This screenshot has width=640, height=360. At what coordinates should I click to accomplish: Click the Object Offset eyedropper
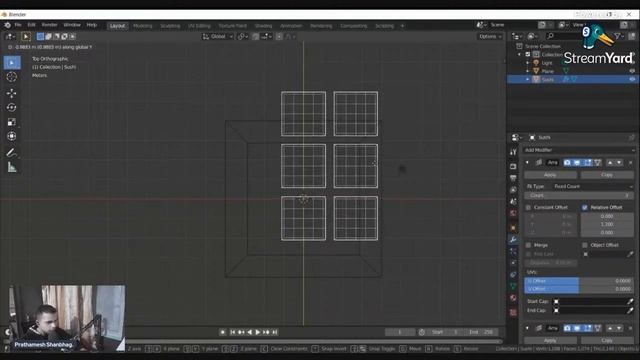(630, 254)
